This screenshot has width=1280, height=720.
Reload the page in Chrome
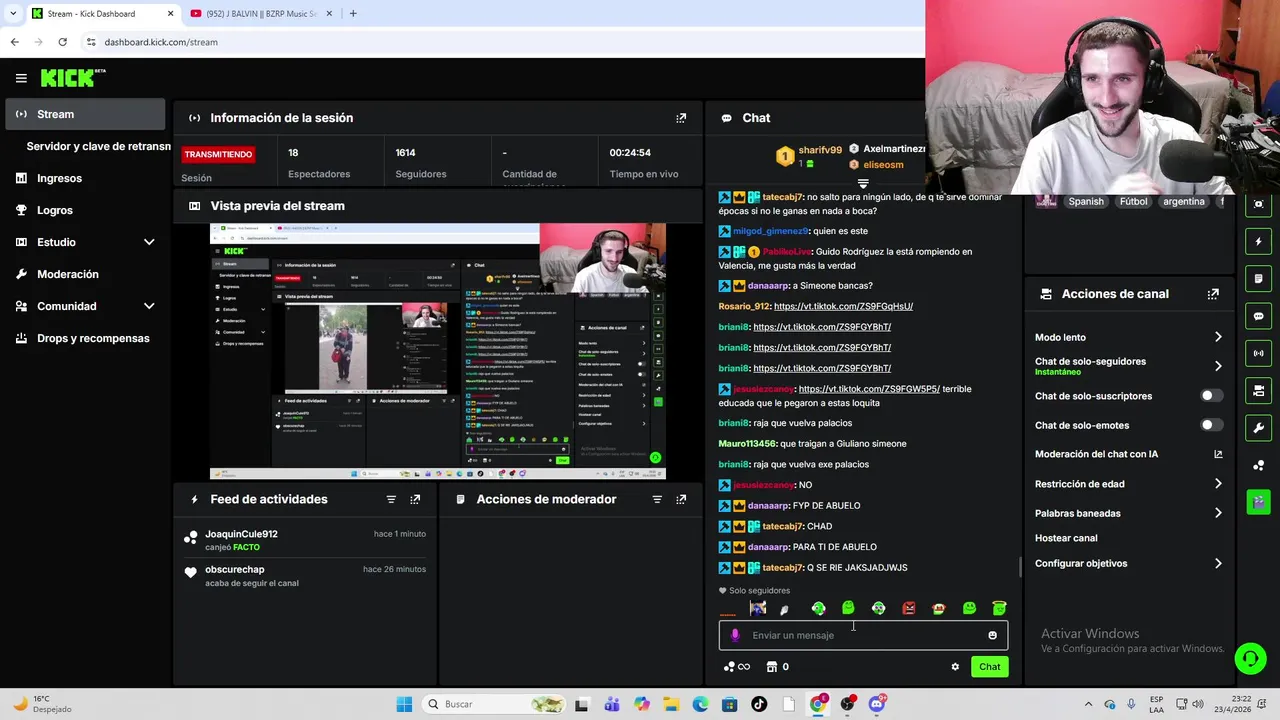[x=62, y=42]
